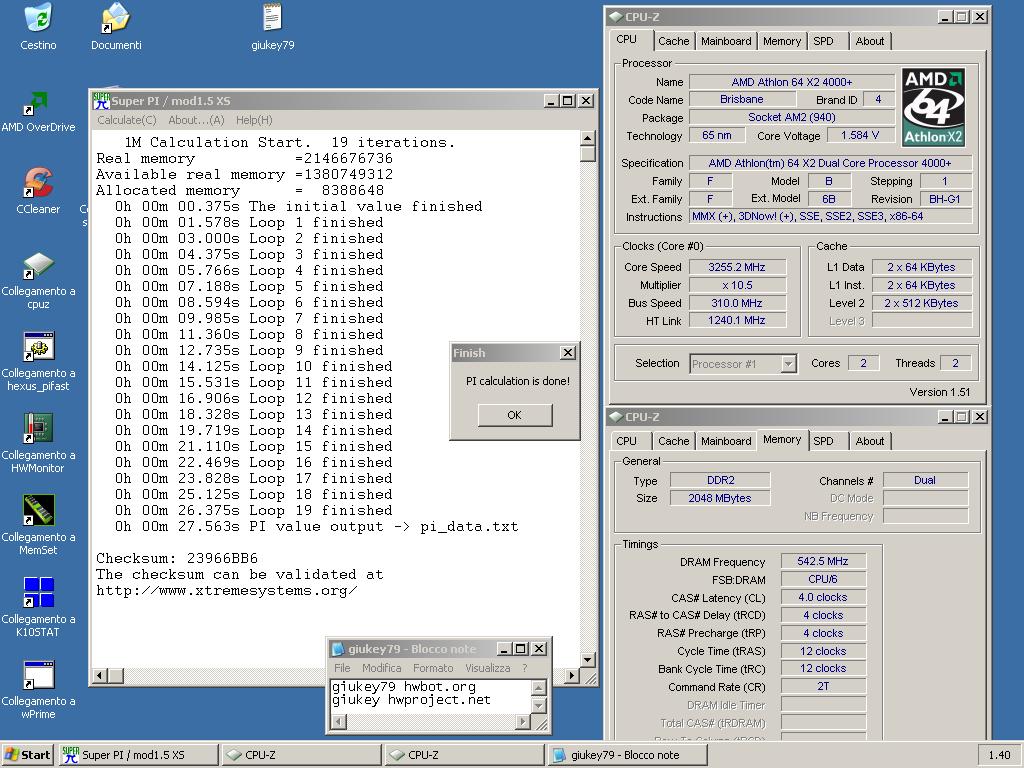Click Blocco note horizontal scroll right arrow
Screen dimensions: 1024x768
point(522,722)
